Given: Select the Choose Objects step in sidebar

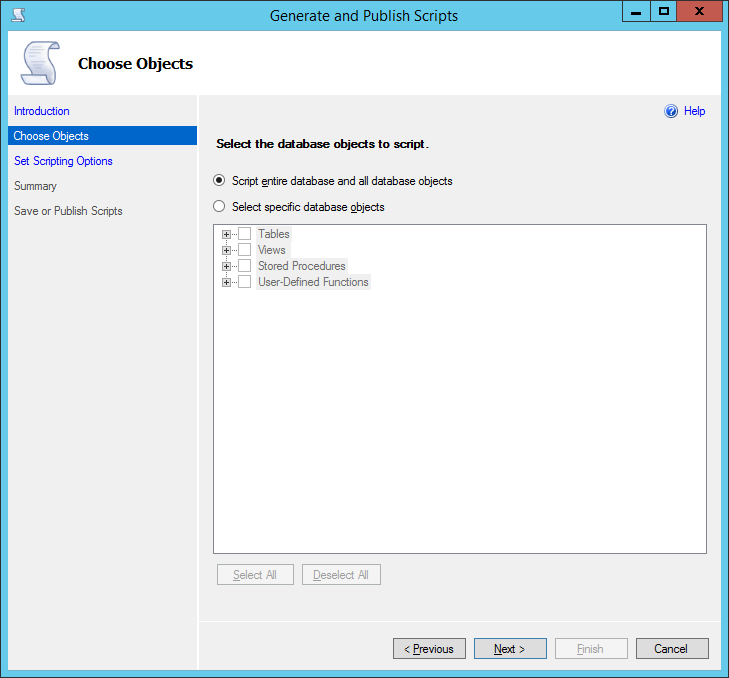Looking at the screenshot, I should click(x=51, y=136).
